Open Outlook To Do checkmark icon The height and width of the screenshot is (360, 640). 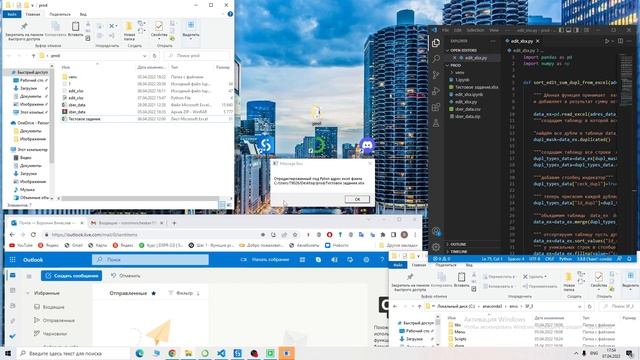(13, 336)
